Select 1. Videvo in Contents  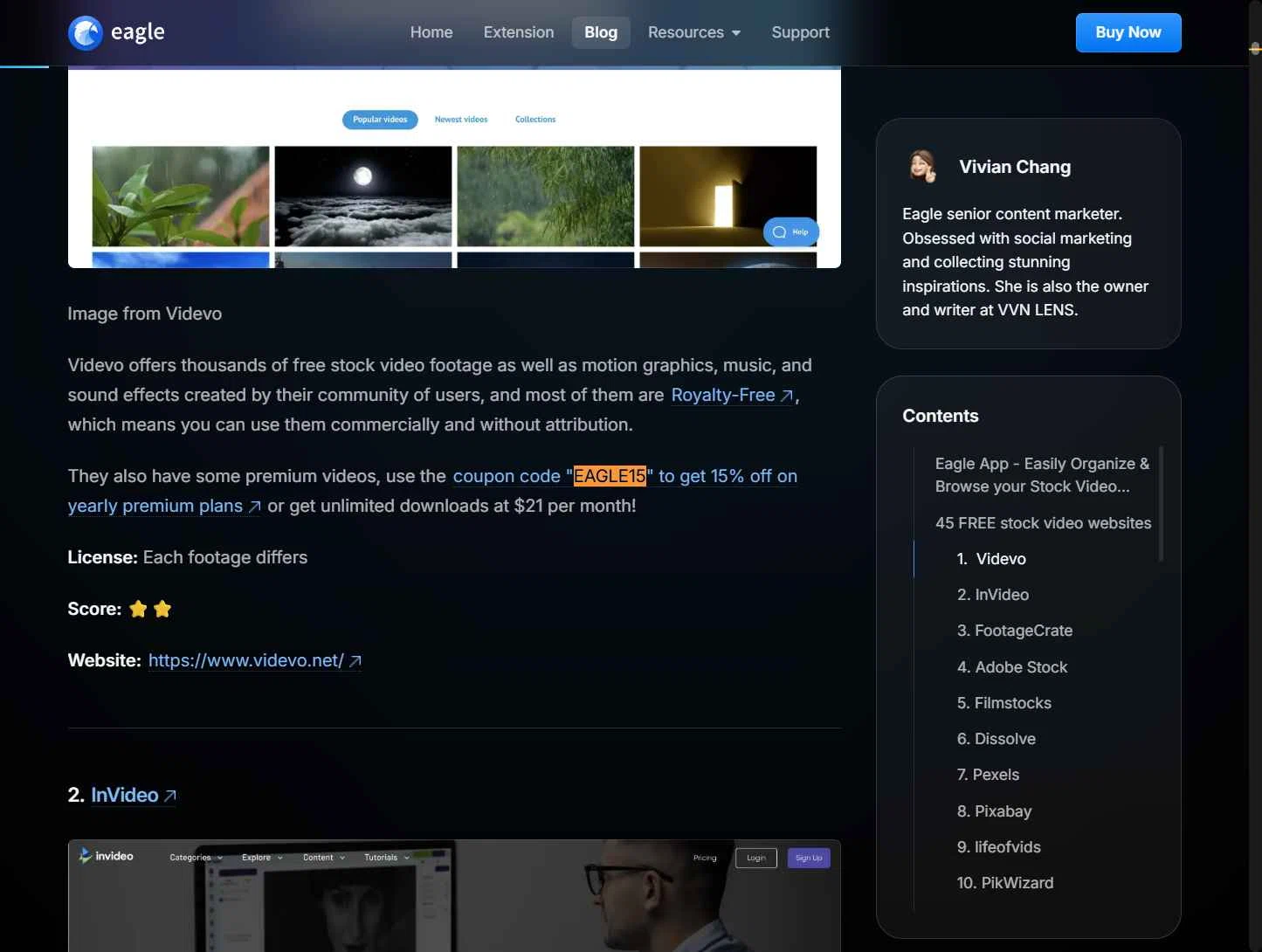(x=991, y=559)
